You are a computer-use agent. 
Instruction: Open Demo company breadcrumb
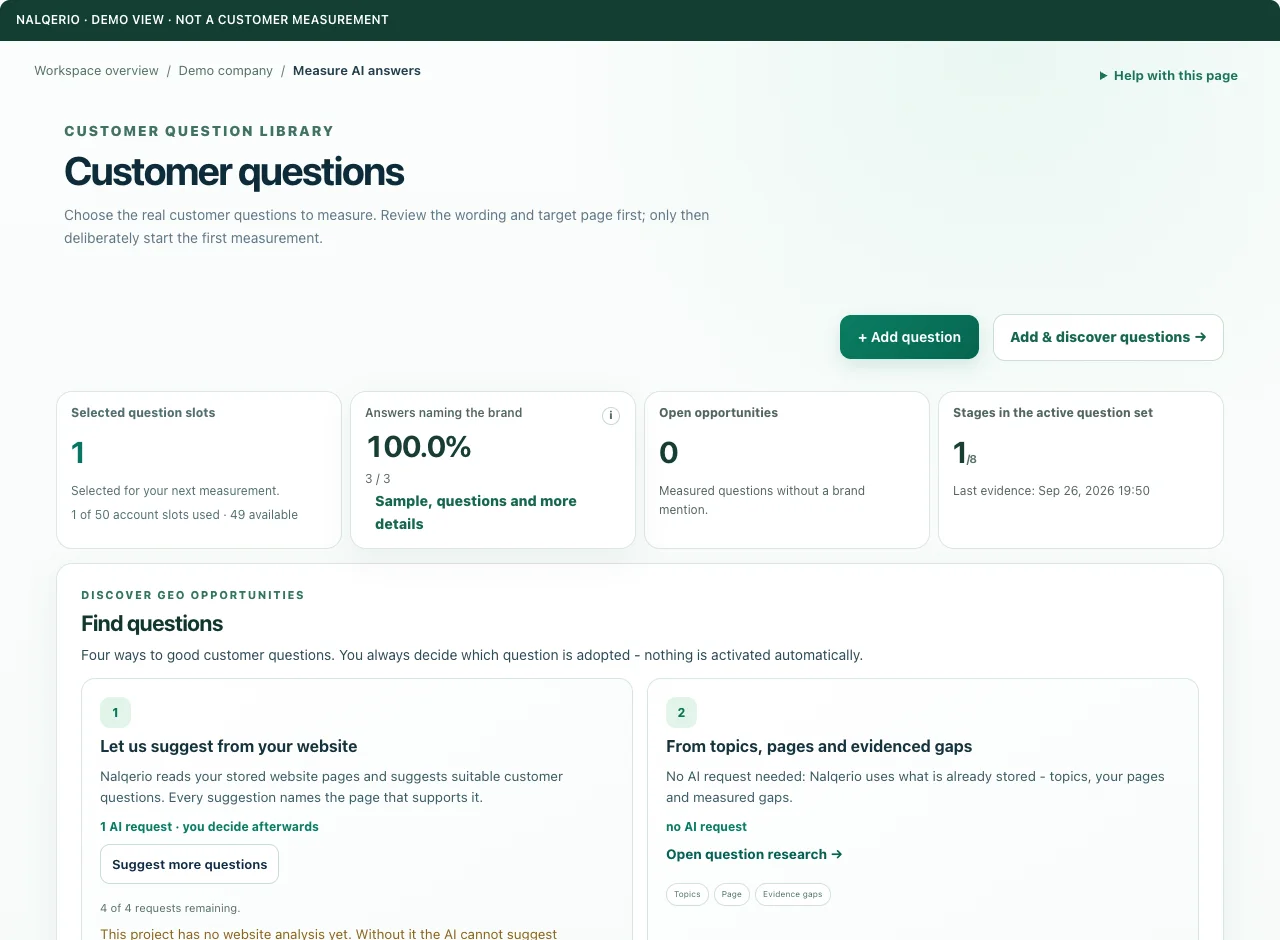point(226,71)
